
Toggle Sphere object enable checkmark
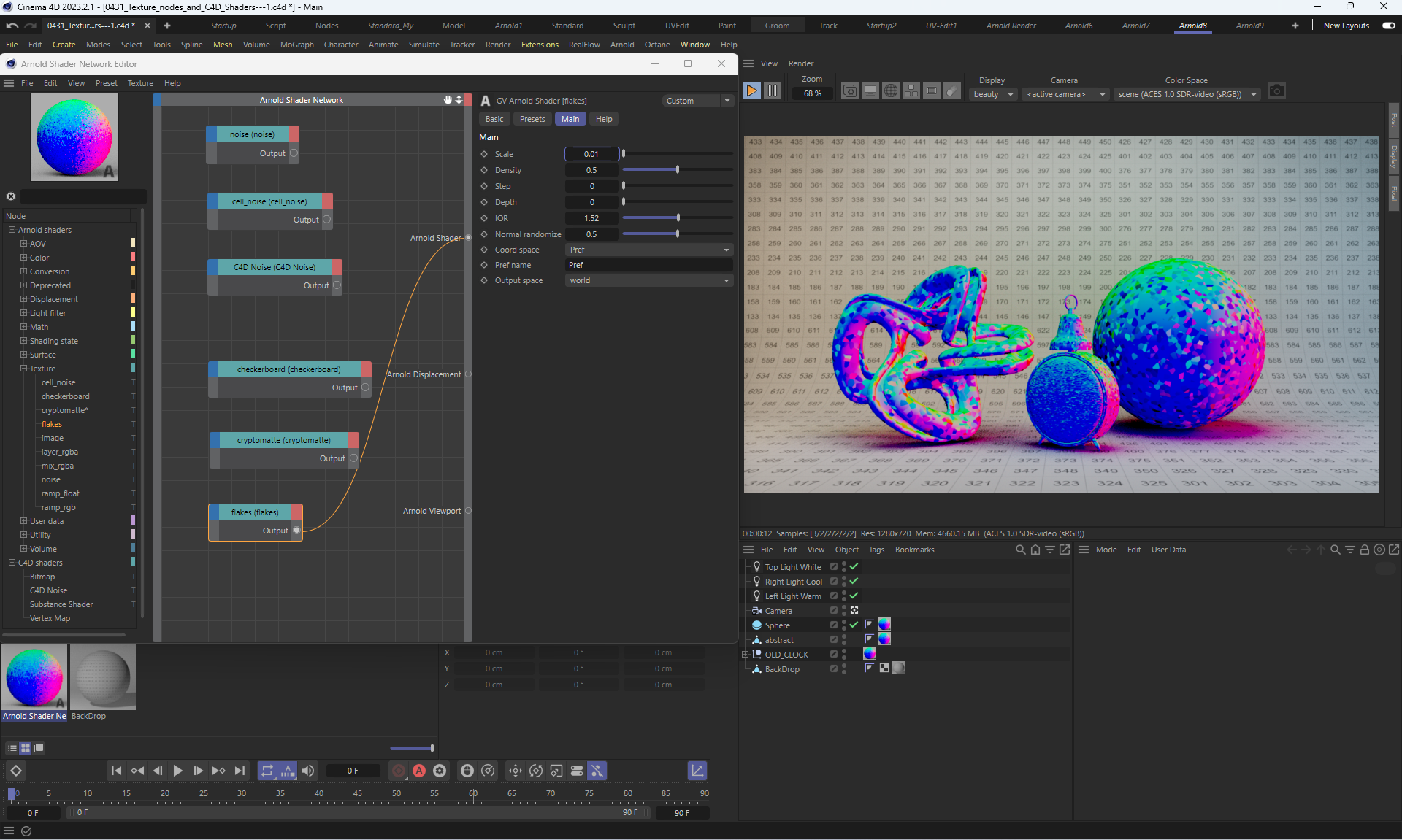[854, 625]
